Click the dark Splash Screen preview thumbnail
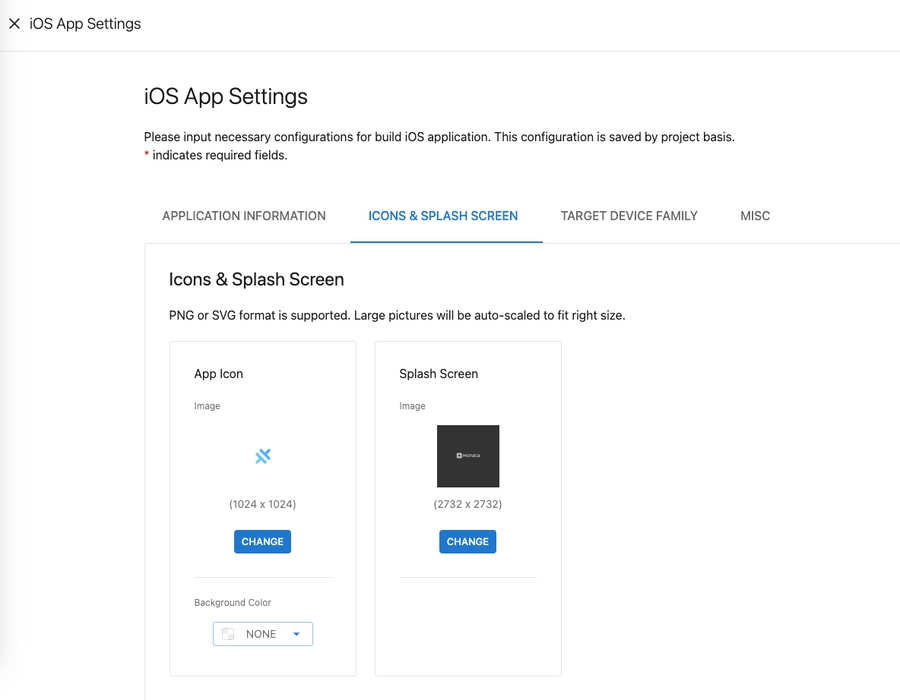Image resolution: width=900 pixels, height=700 pixels. (x=468, y=456)
